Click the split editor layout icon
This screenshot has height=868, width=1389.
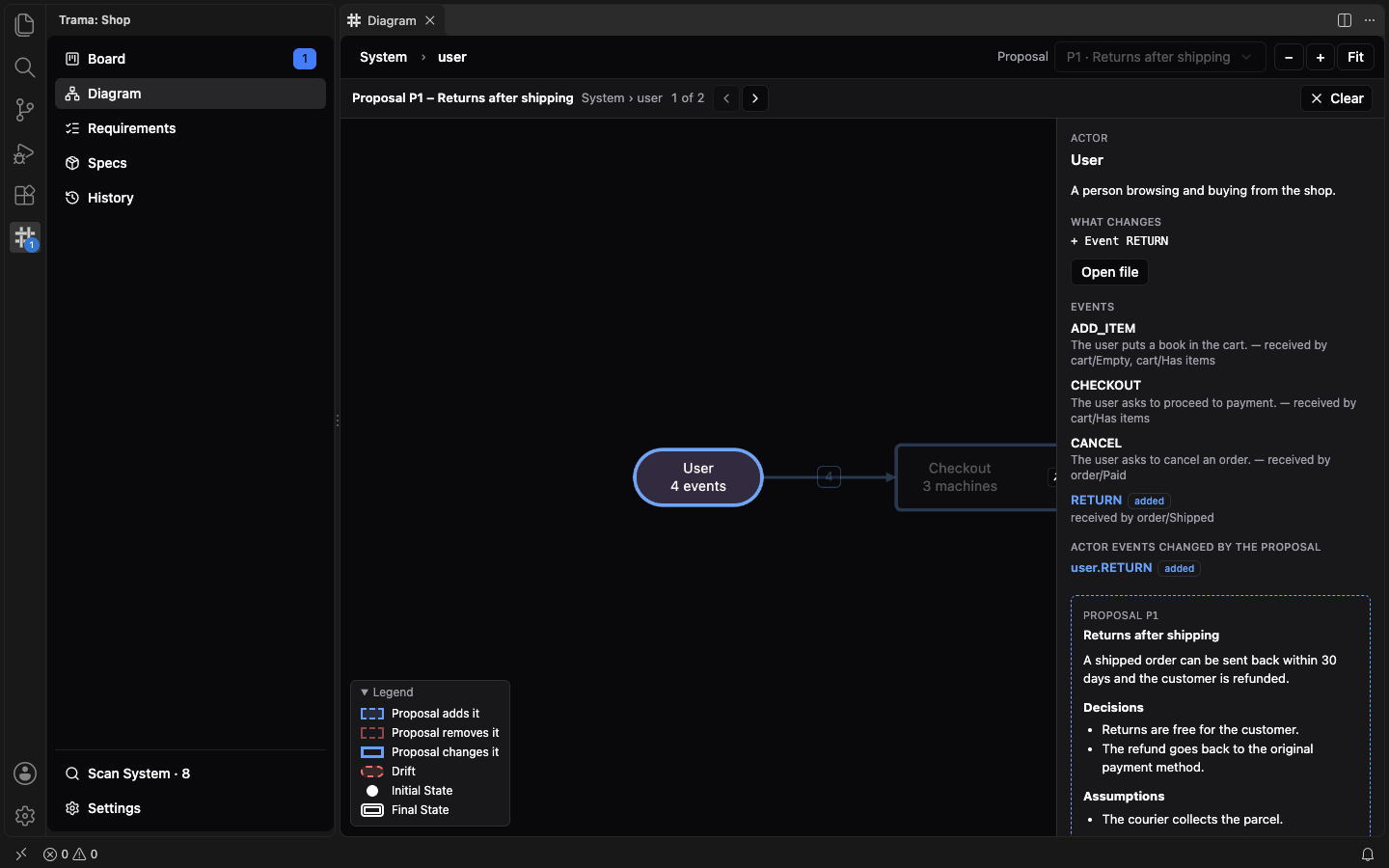(x=1345, y=20)
